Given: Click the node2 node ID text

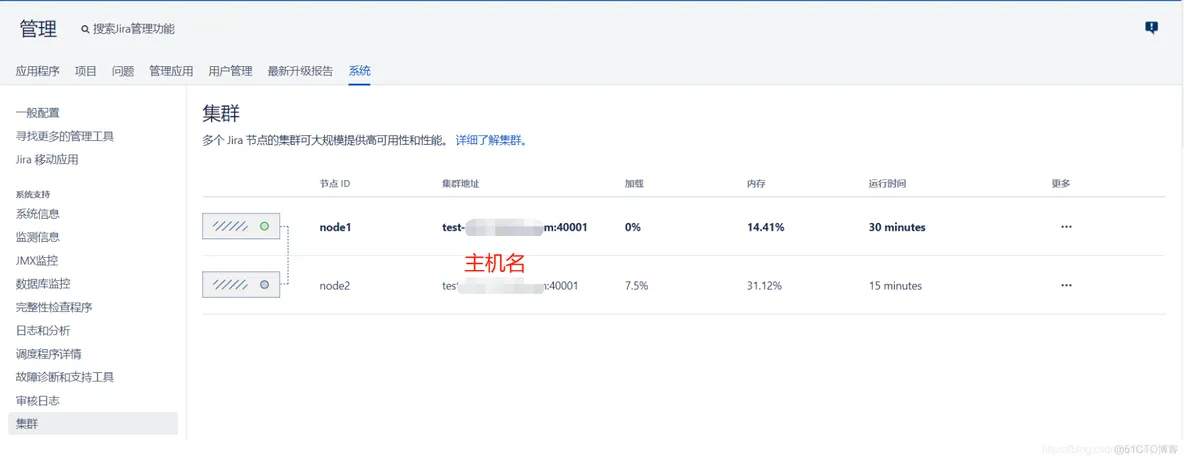Looking at the screenshot, I should (335, 285).
